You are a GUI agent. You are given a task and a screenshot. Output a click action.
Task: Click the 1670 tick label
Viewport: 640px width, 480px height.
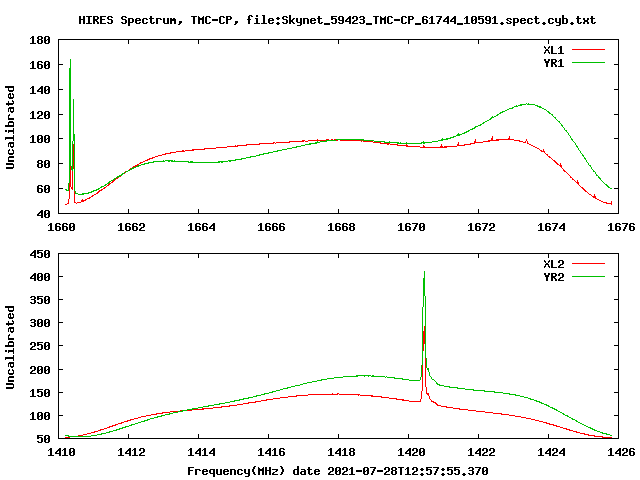pos(411,227)
